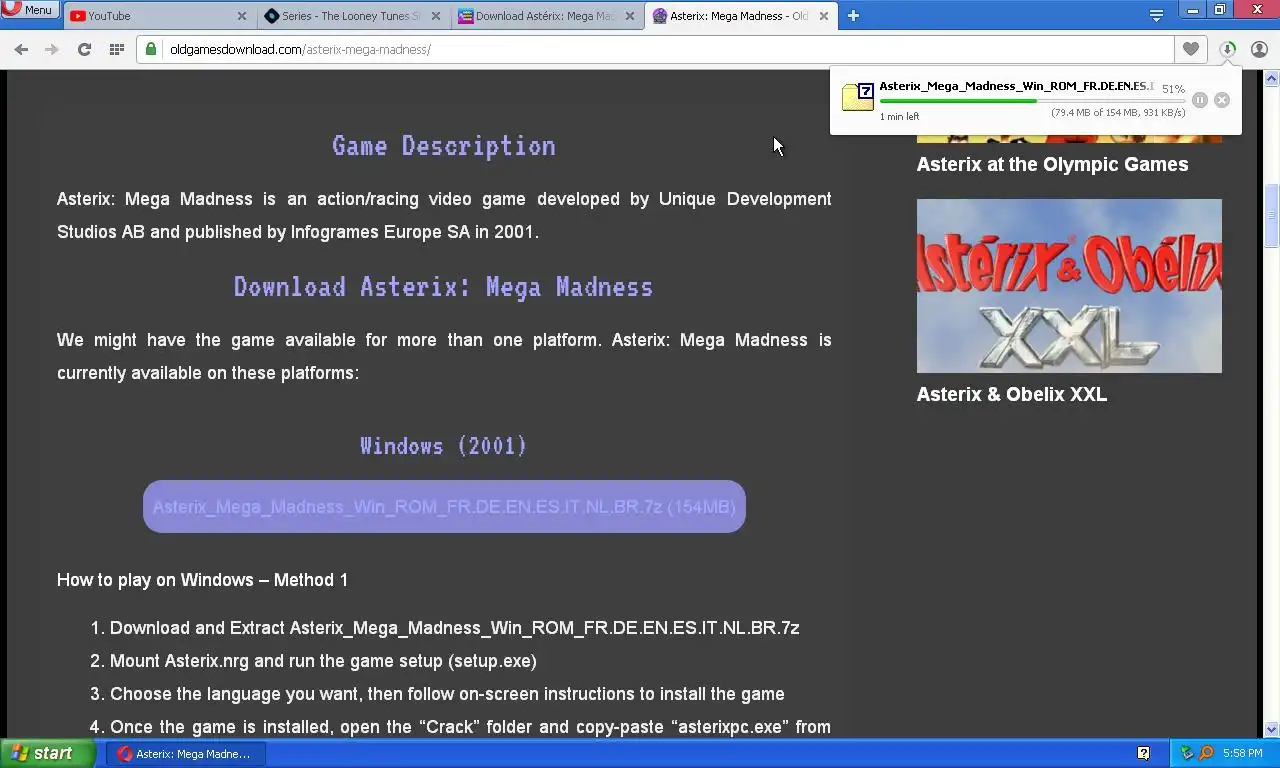Pause the Asterix_Mega_Madness download

[1200, 100]
